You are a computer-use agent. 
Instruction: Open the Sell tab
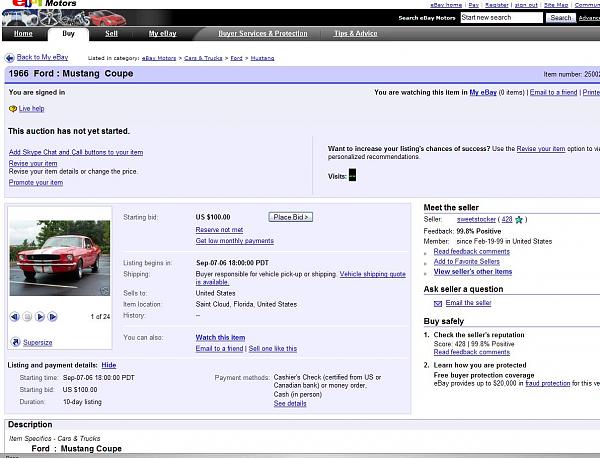(x=111, y=33)
